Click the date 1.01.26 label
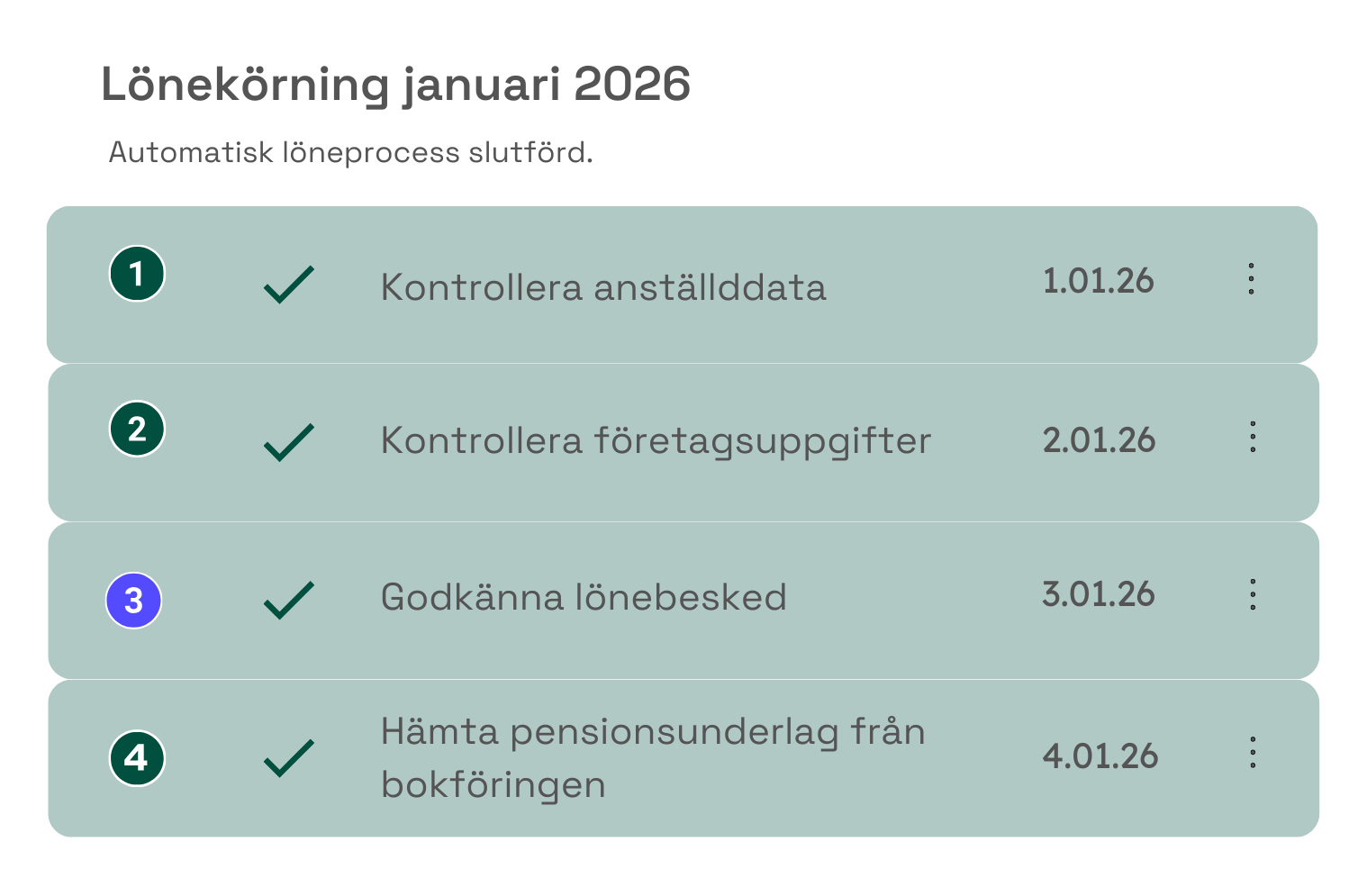Image resolution: width=1367 pixels, height=896 pixels. coord(1099,280)
